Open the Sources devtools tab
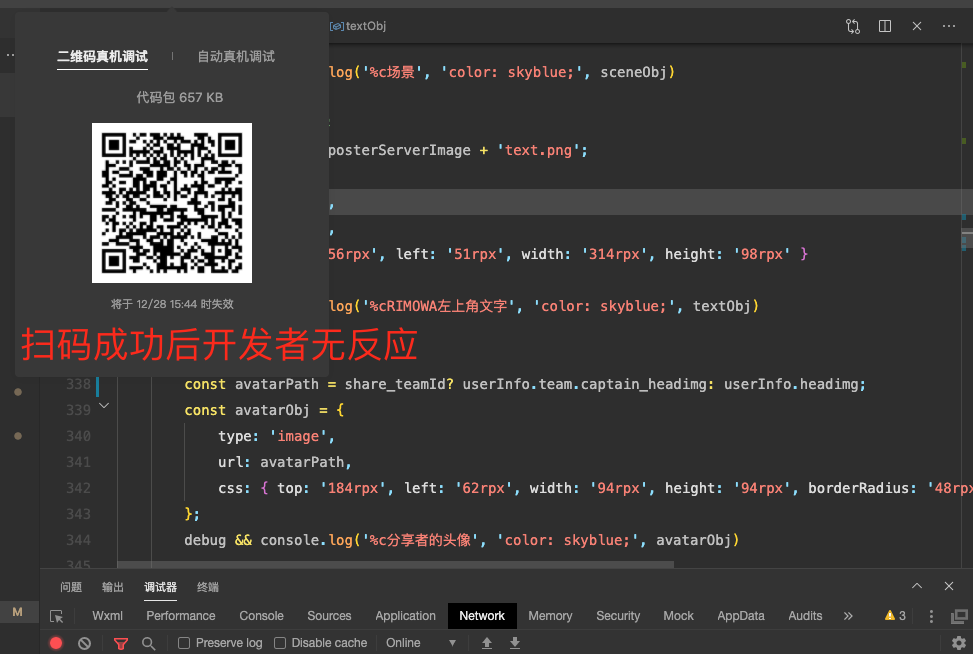The width and height of the screenshot is (973, 654). tap(329, 616)
